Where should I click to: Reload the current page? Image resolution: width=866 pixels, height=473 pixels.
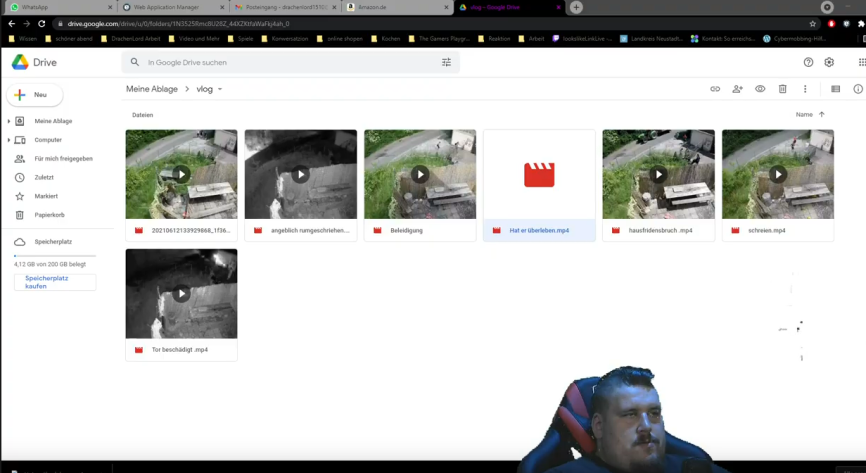tap(41, 24)
